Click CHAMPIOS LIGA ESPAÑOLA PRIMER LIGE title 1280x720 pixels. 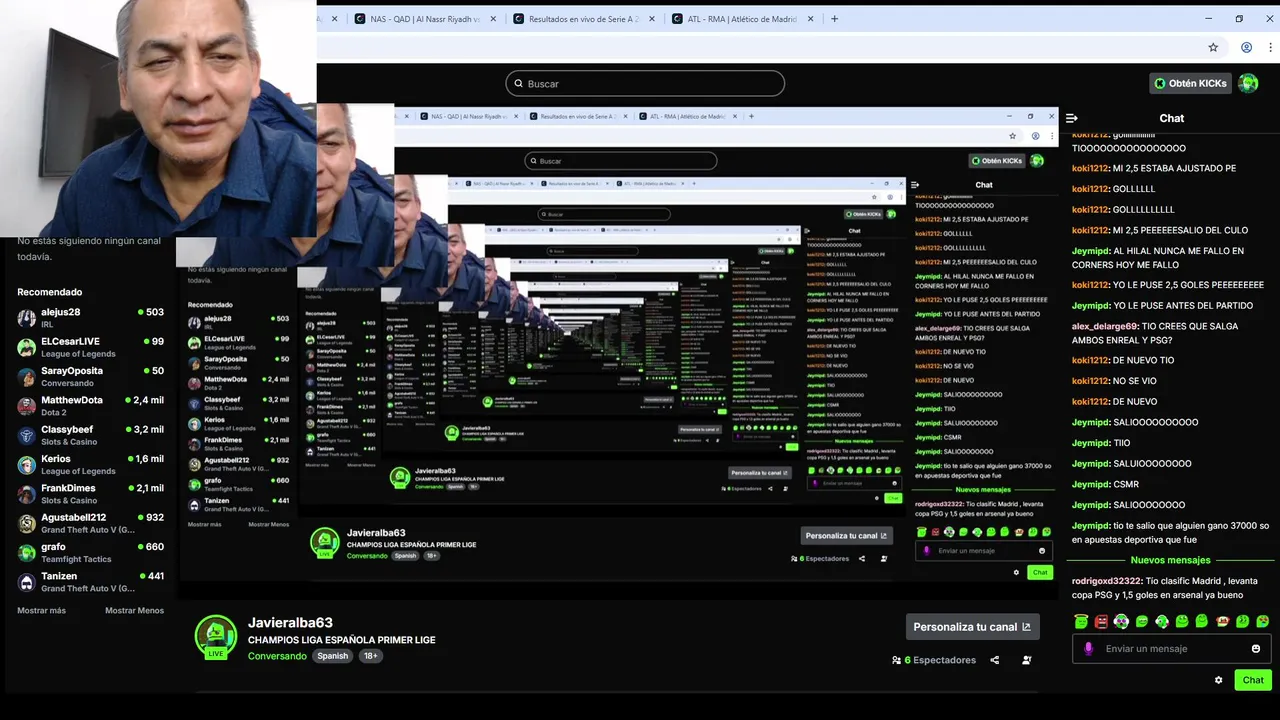point(342,640)
